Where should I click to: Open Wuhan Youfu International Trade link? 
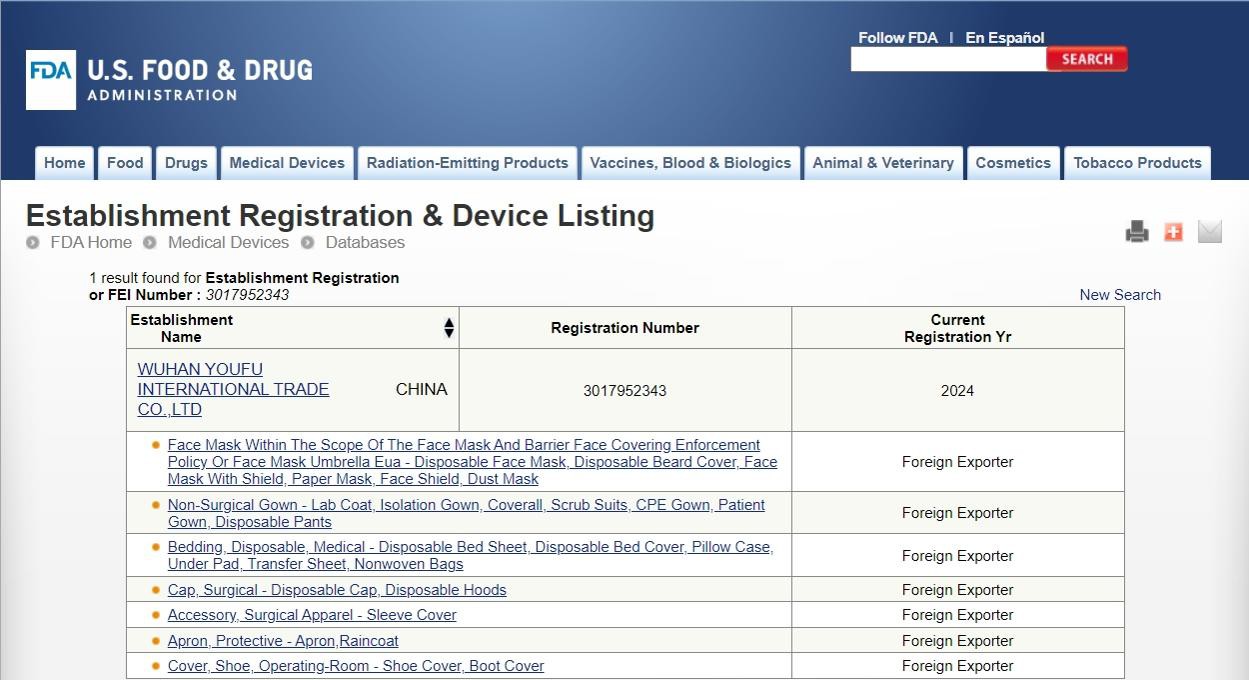[233, 389]
